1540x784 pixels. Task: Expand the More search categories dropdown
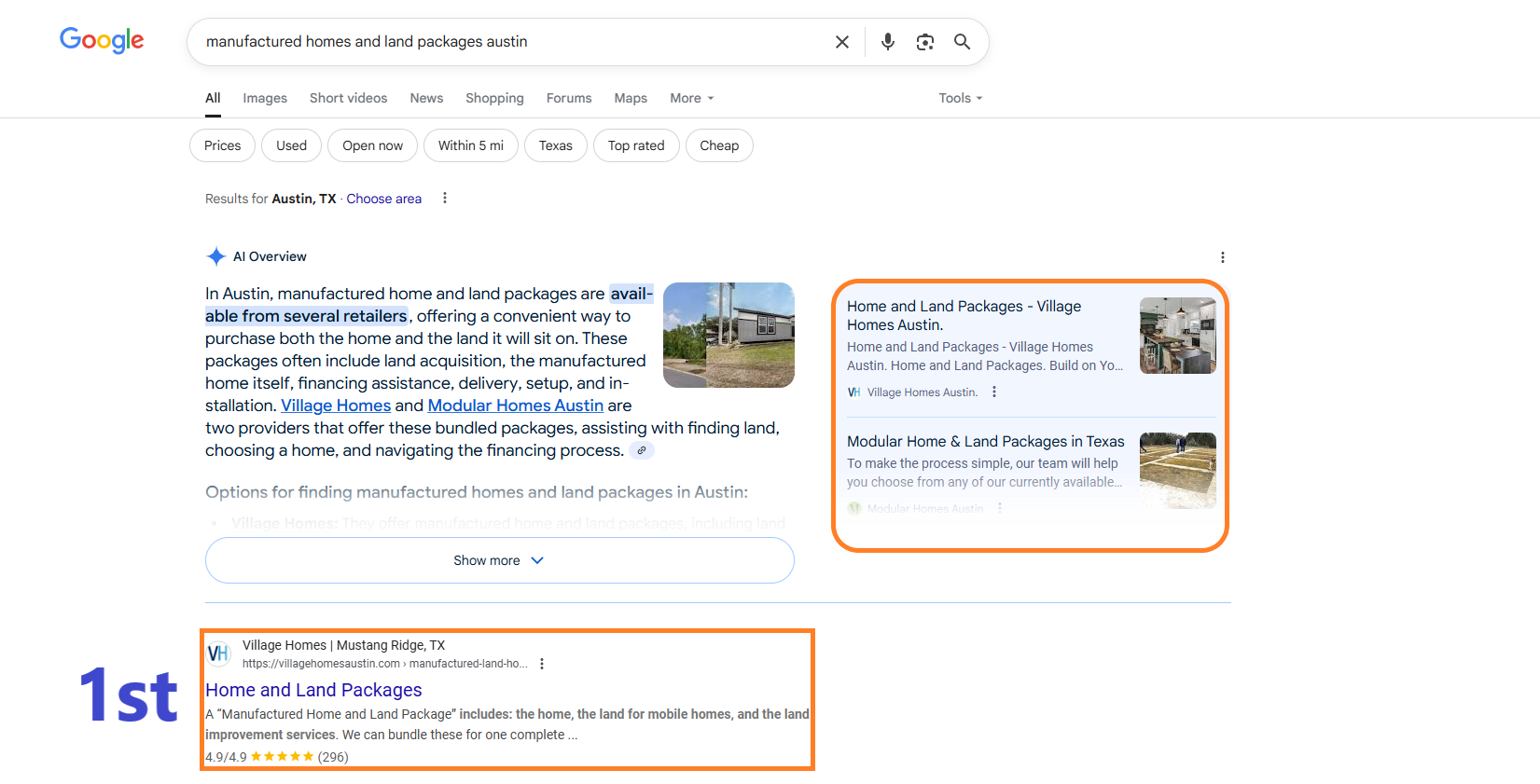click(692, 98)
